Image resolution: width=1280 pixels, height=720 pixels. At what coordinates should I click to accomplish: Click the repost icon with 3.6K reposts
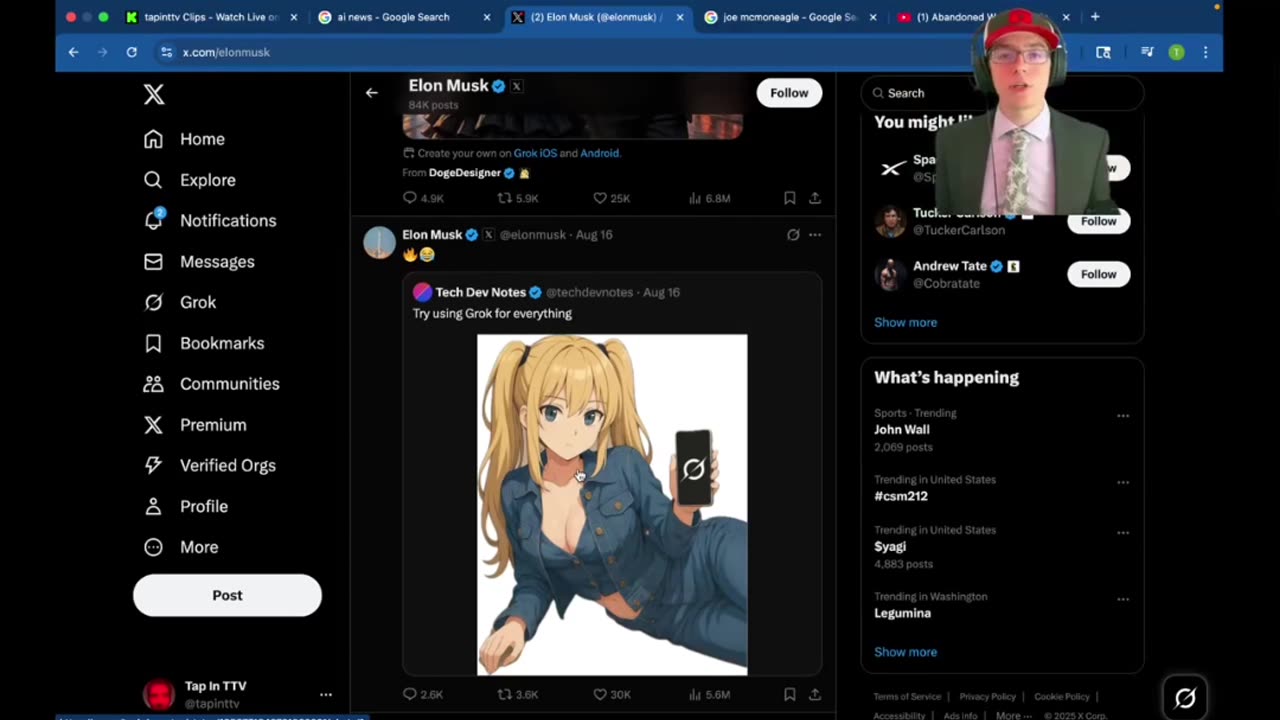point(505,694)
